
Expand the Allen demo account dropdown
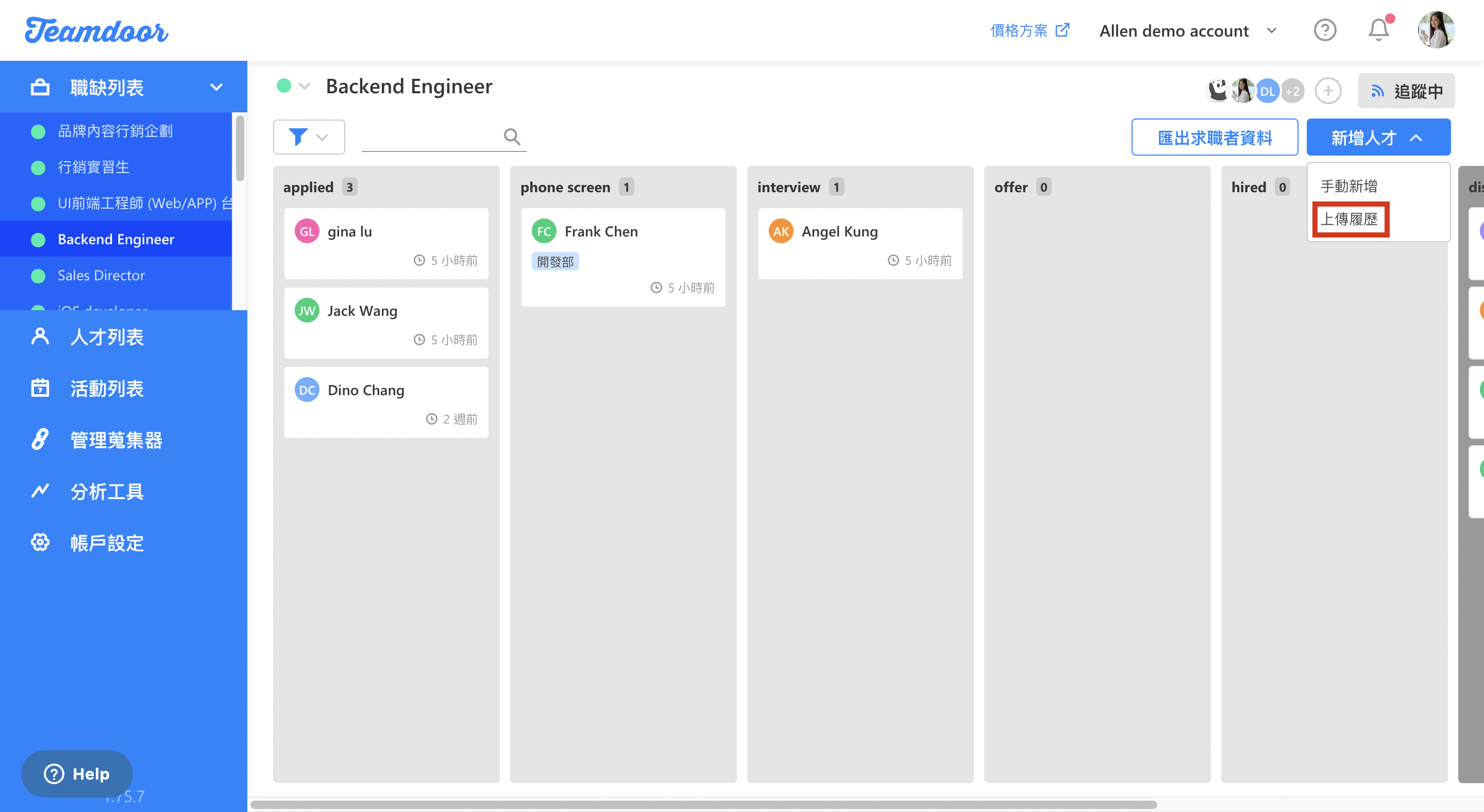[x=1187, y=31]
